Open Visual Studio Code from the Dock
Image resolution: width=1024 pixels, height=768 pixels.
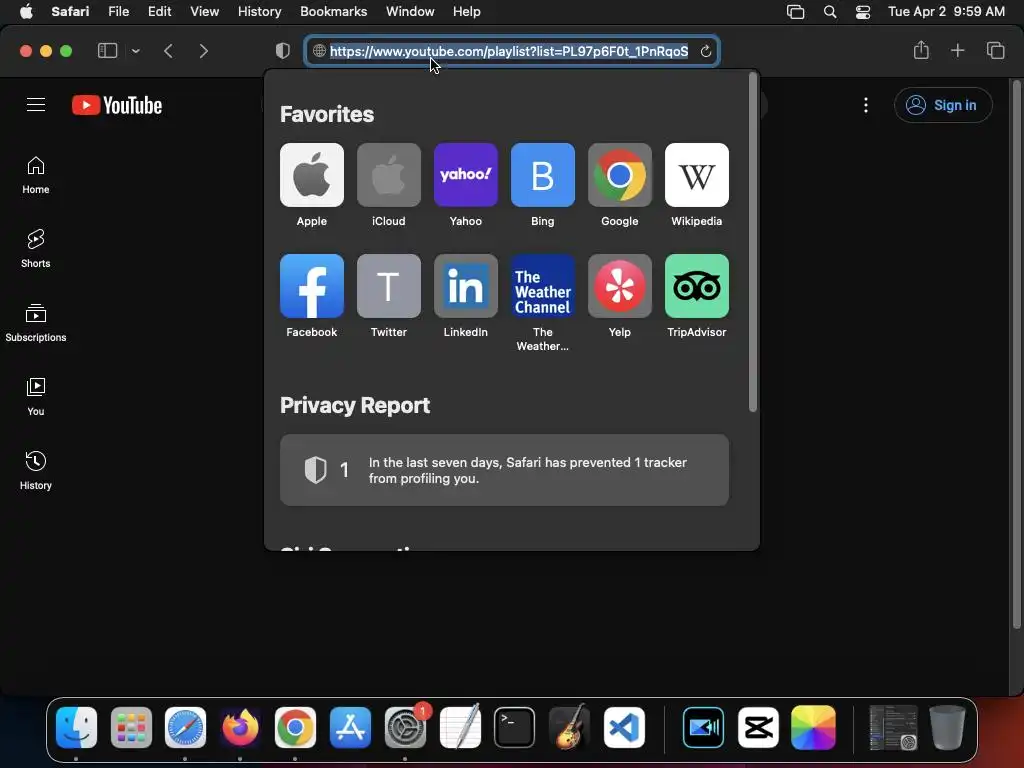[624, 727]
